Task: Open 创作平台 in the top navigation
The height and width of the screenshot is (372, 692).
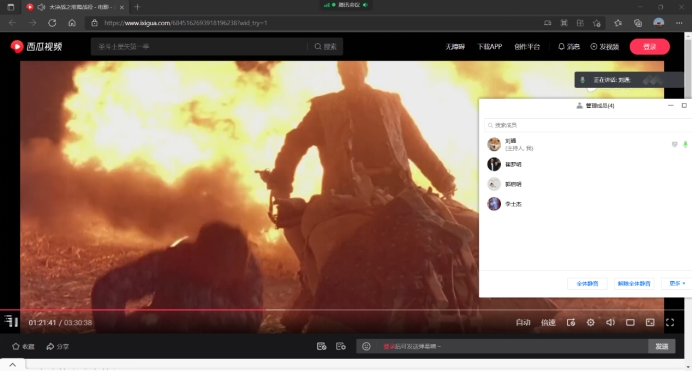Action: (527, 47)
